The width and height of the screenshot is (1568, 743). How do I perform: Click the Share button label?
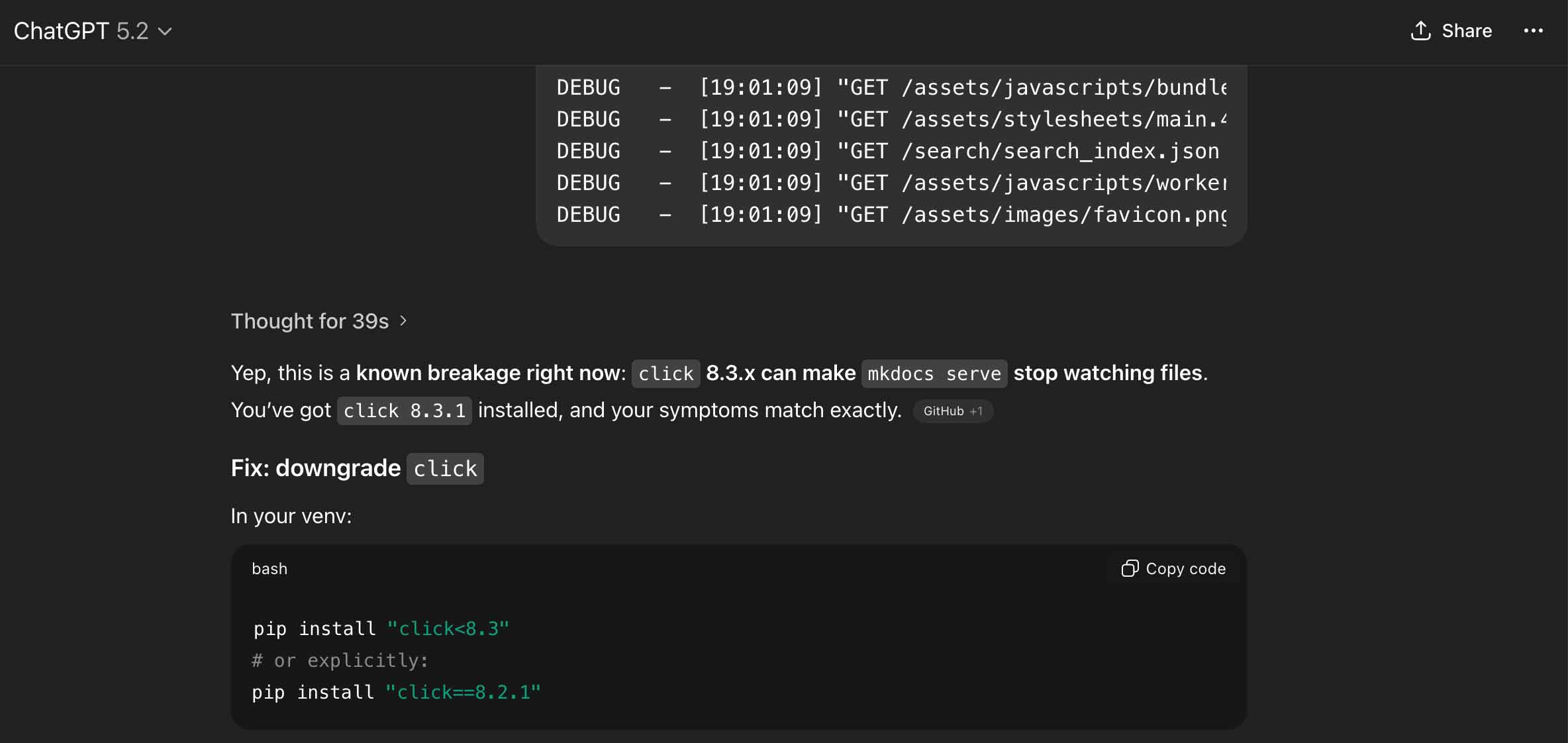pos(1466,30)
